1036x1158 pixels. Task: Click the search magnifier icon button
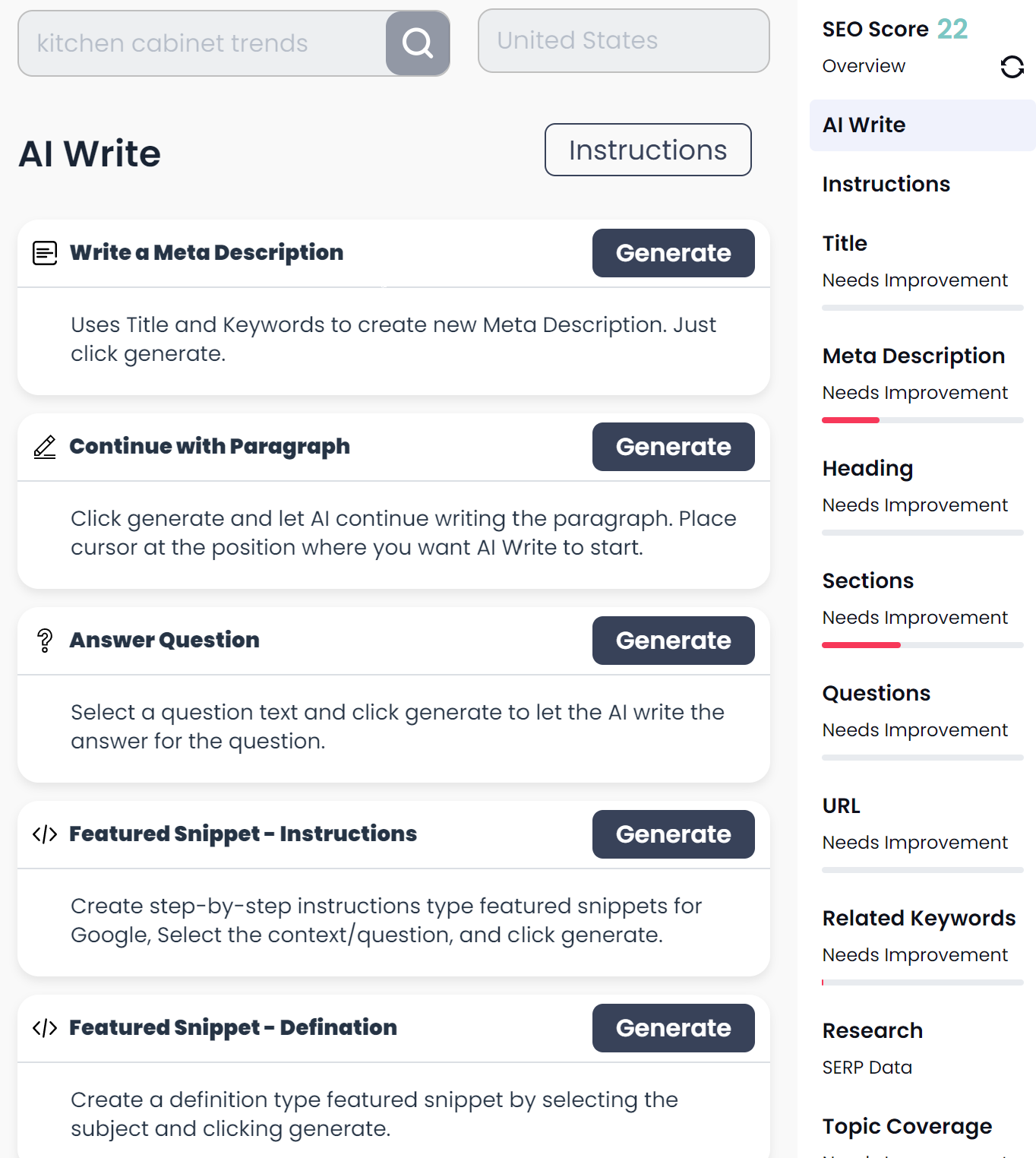[x=418, y=43]
